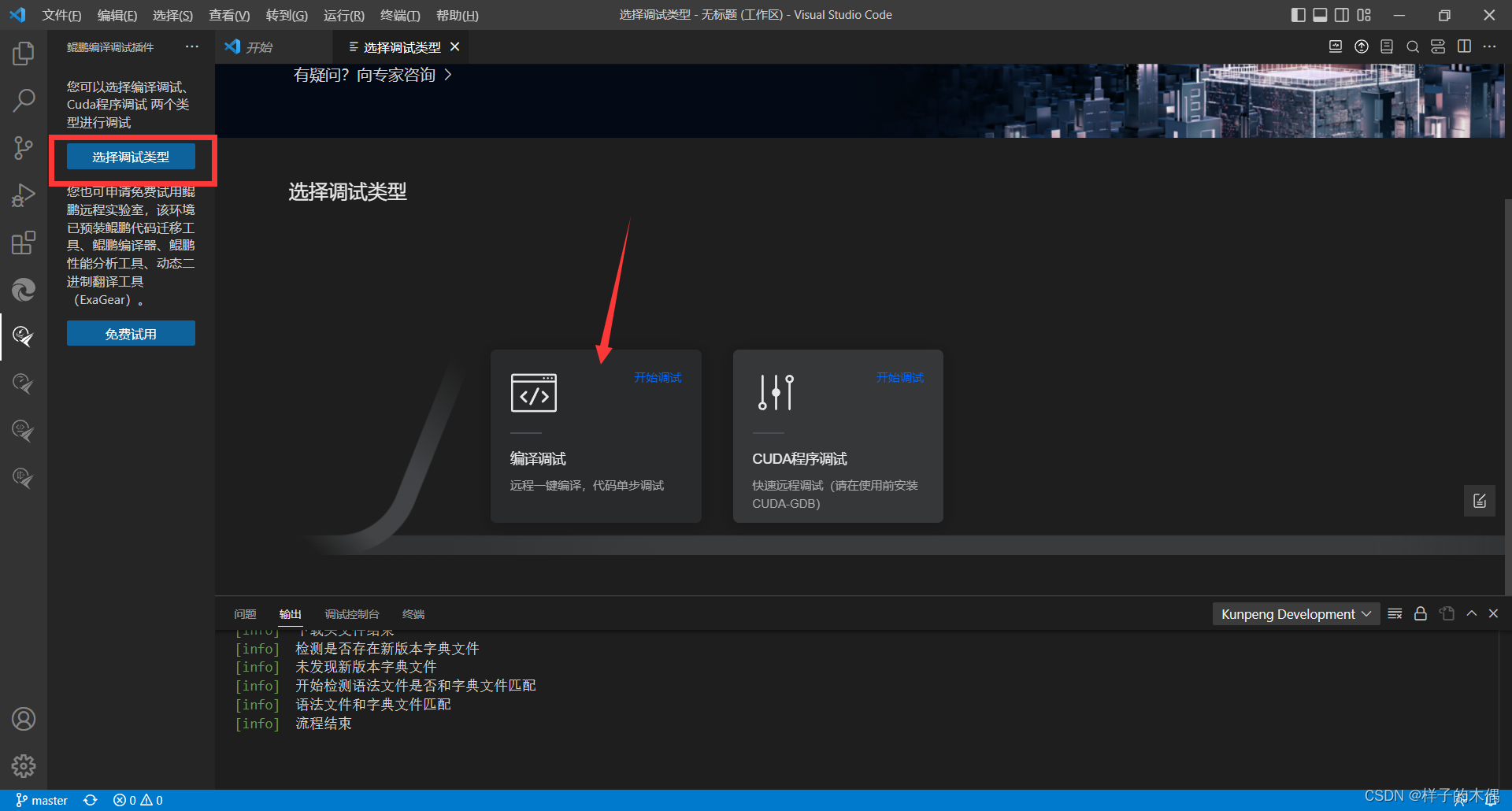This screenshot has width=1512, height=811.
Task: Switch to the 开始 editor tab
Action: pyautogui.click(x=273, y=47)
